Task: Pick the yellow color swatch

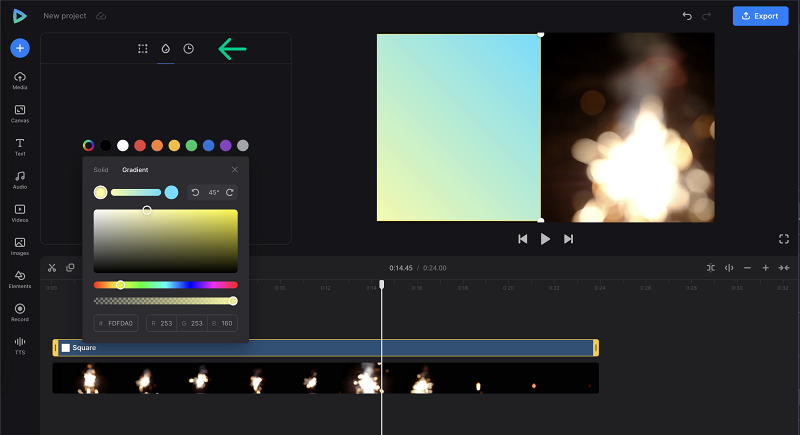Action: tap(174, 145)
